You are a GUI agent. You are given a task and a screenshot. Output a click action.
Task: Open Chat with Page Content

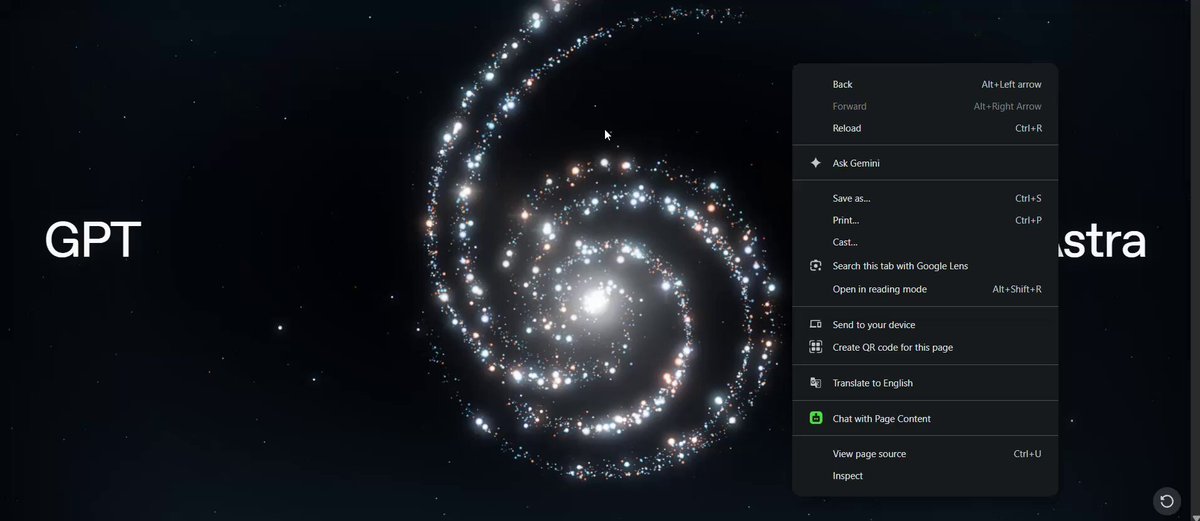(925, 418)
